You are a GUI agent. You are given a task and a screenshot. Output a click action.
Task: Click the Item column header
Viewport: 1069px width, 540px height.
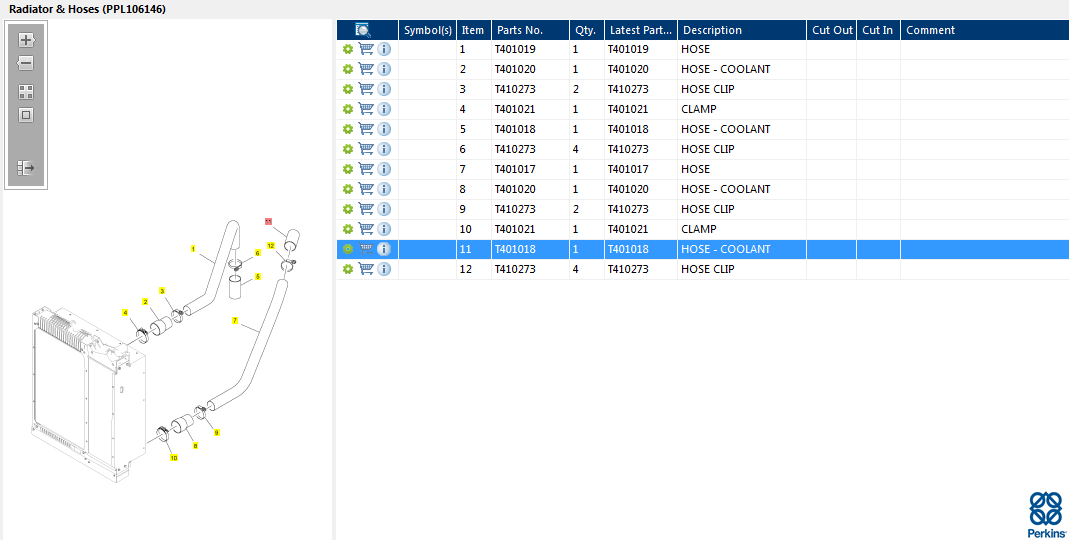(472, 30)
